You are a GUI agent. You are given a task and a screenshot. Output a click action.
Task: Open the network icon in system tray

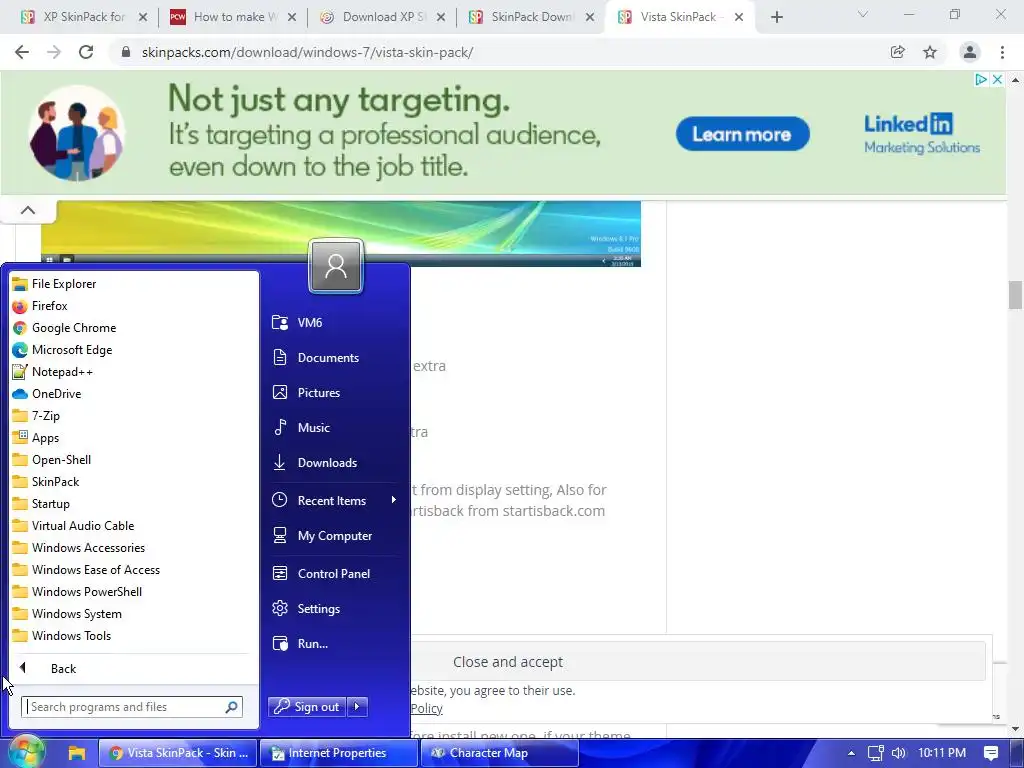point(875,753)
